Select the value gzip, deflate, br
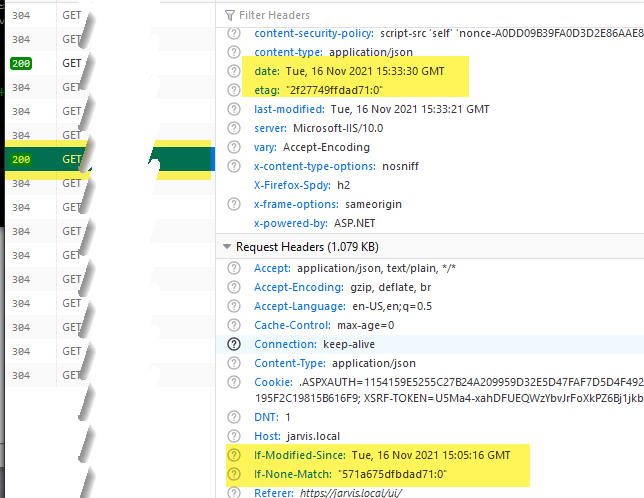 click(x=391, y=287)
